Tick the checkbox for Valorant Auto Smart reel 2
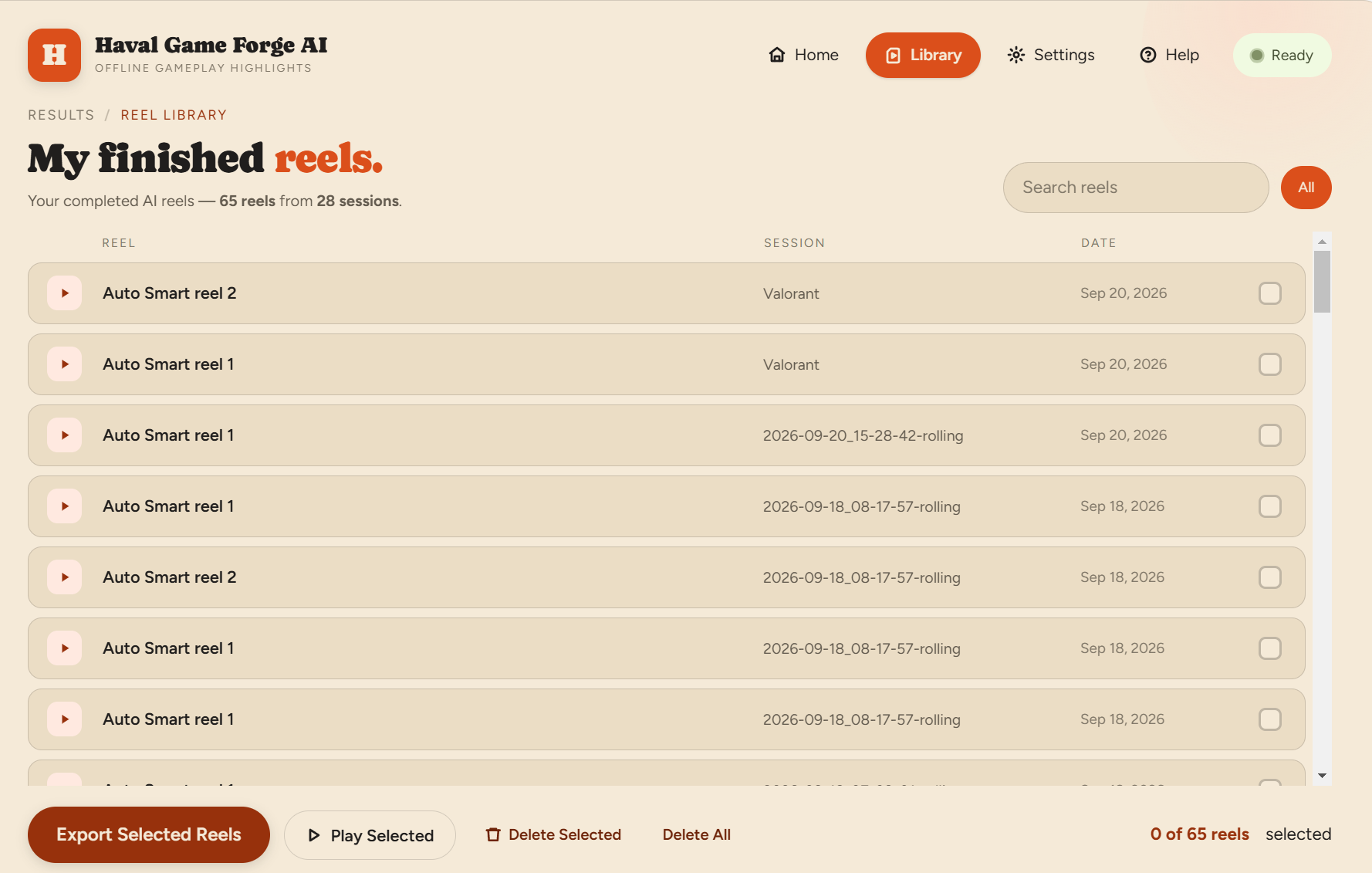 pyautogui.click(x=1270, y=293)
